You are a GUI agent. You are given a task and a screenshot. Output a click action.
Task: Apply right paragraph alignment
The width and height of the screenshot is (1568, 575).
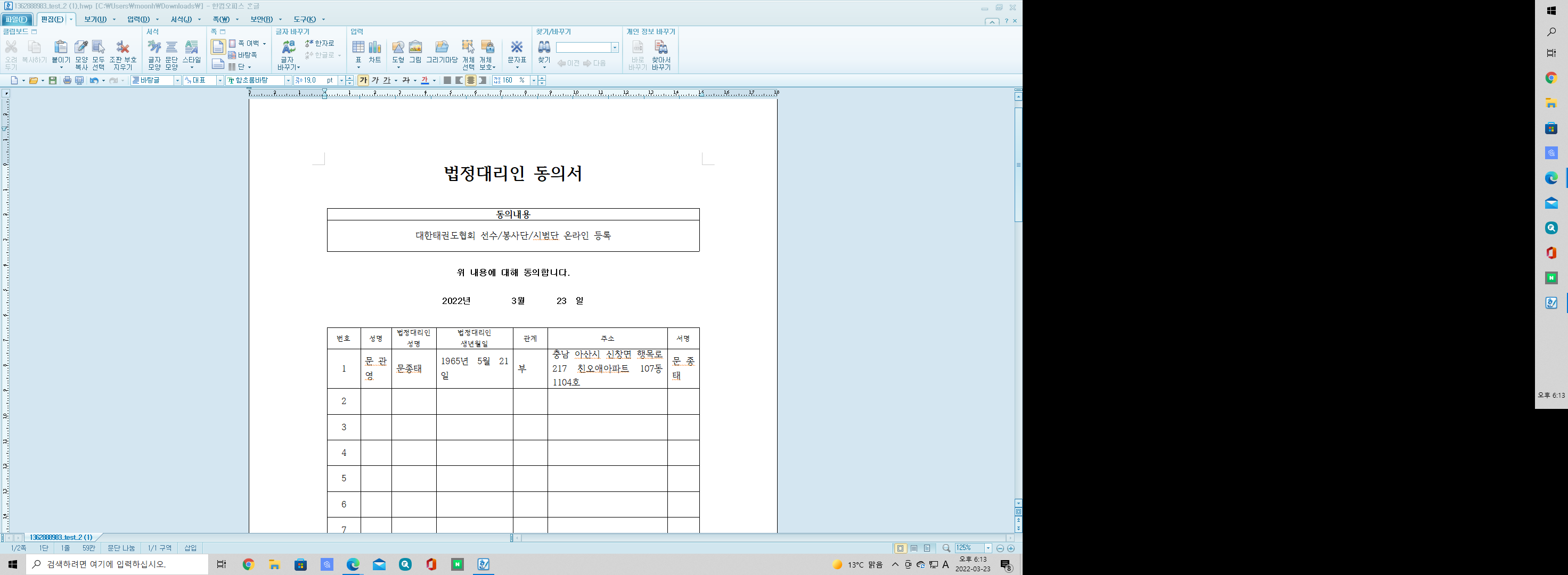[x=482, y=80]
